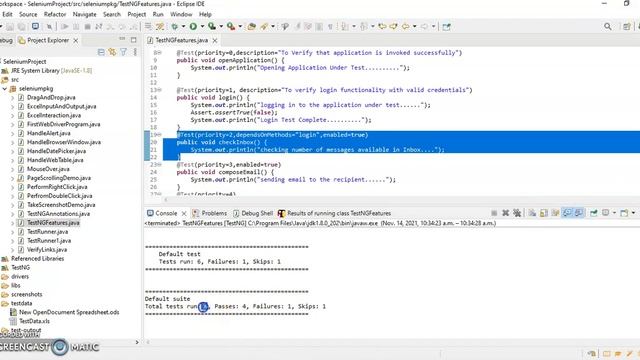
Task: Click the Terminate icon in main toolbar
Action: [x=87, y=27]
